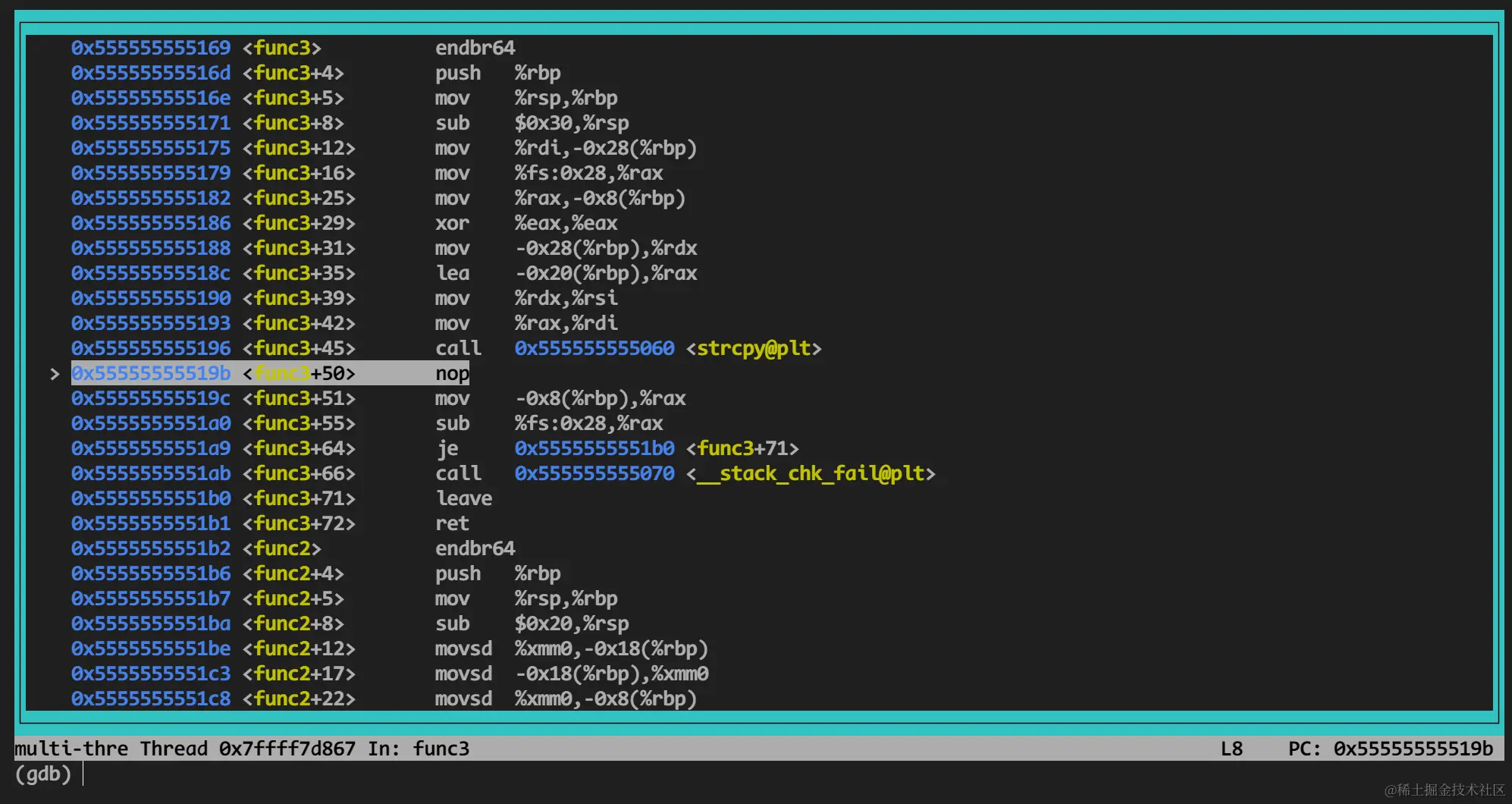Click the je mnemonic
This screenshot has width=1512, height=804.
pos(447,448)
